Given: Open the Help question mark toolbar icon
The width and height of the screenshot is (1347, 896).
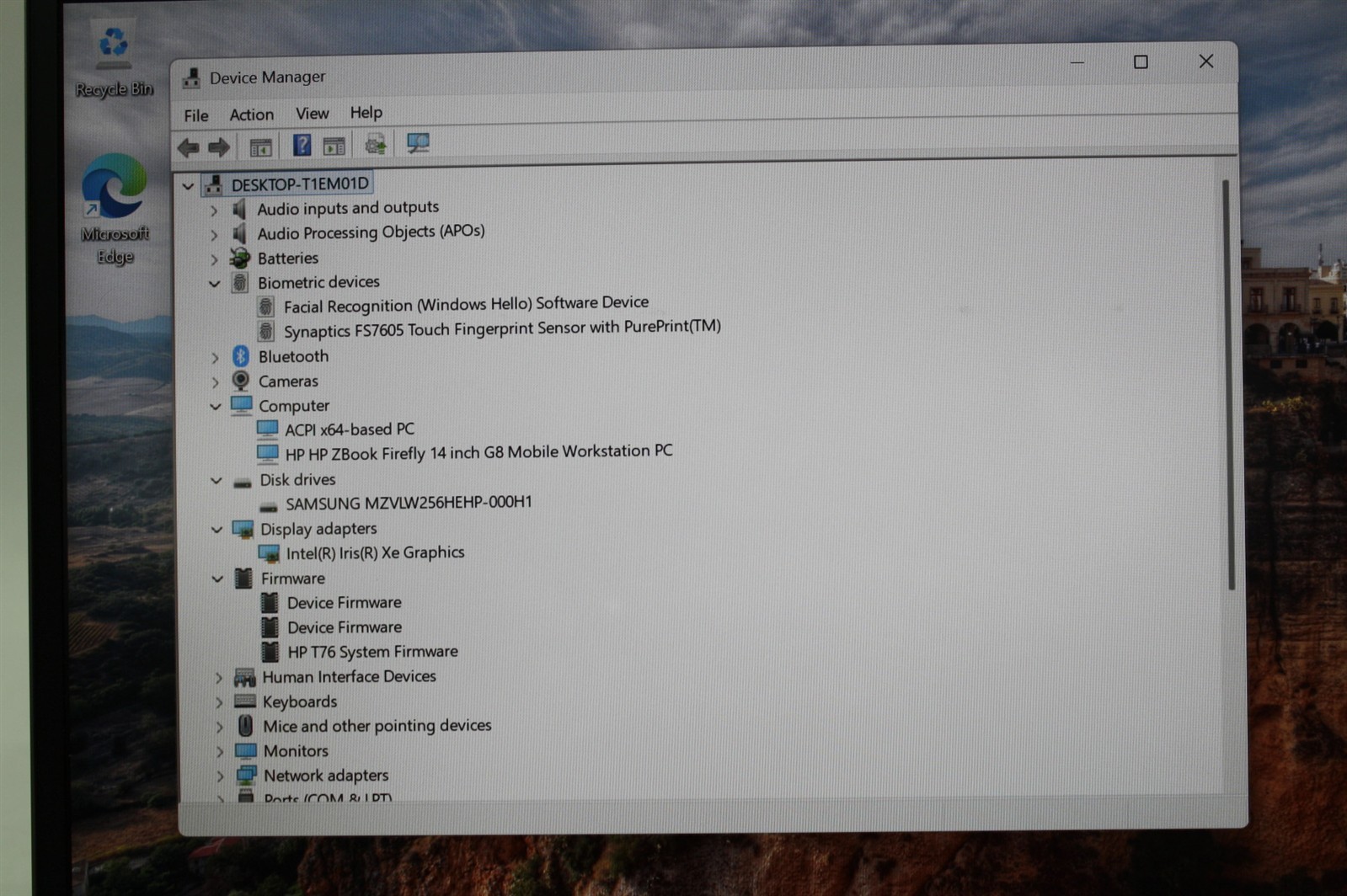Looking at the screenshot, I should click(x=302, y=146).
